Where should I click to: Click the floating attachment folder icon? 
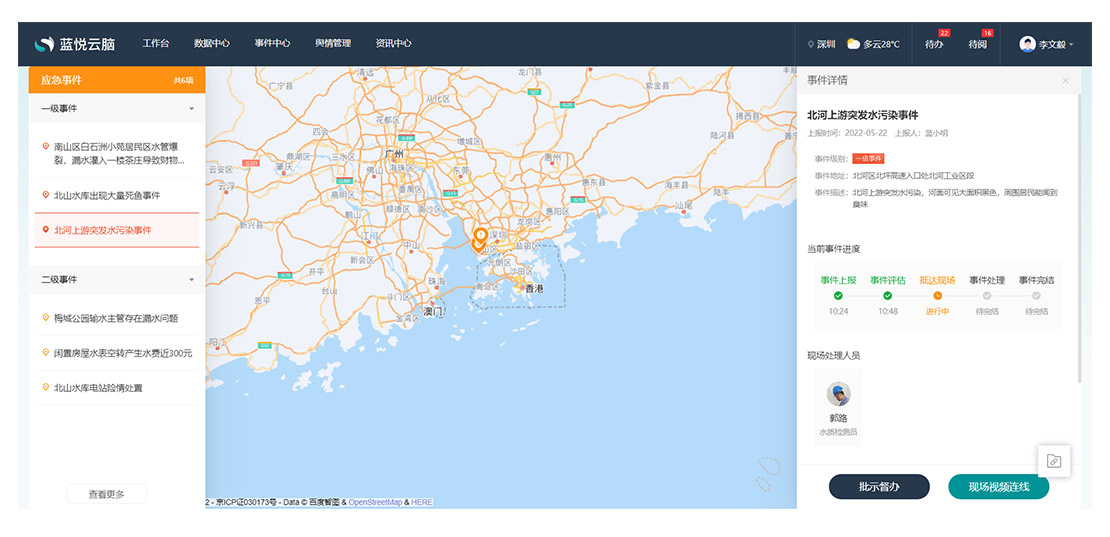(1053, 461)
